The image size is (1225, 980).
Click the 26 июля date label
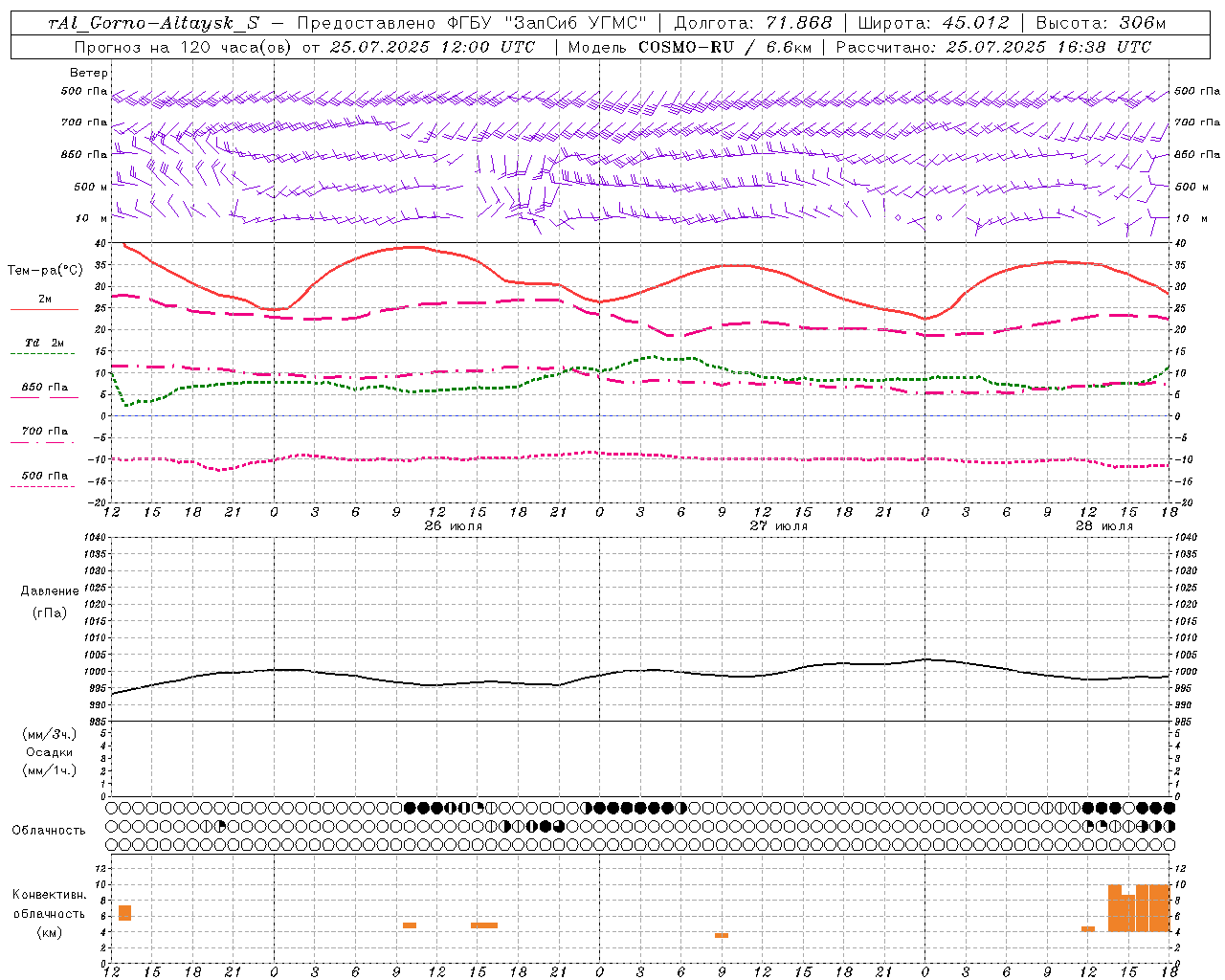click(x=454, y=526)
